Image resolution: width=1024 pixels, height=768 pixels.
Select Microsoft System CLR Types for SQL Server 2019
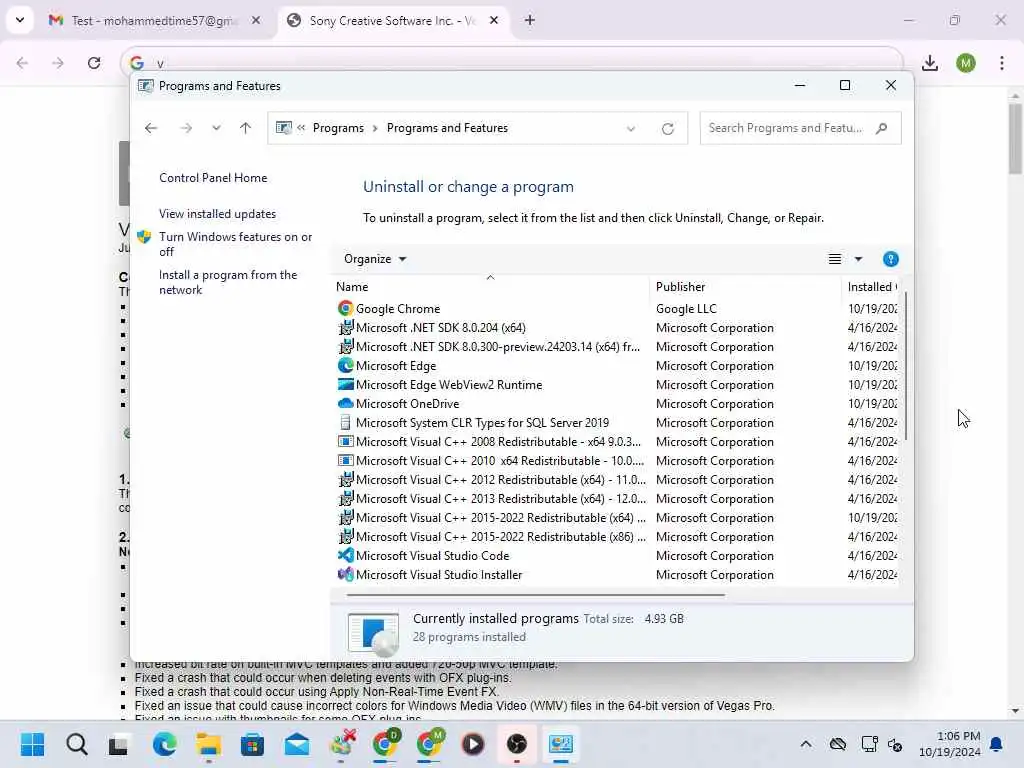click(x=616, y=423)
